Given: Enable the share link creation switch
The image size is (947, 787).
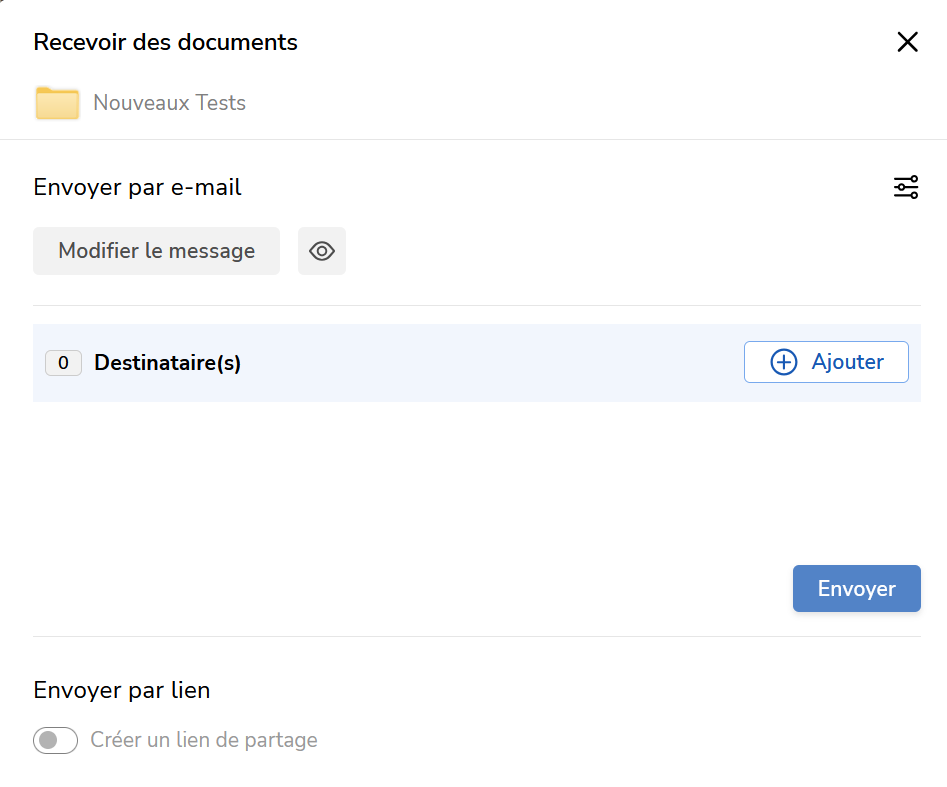Looking at the screenshot, I should click(56, 740).
